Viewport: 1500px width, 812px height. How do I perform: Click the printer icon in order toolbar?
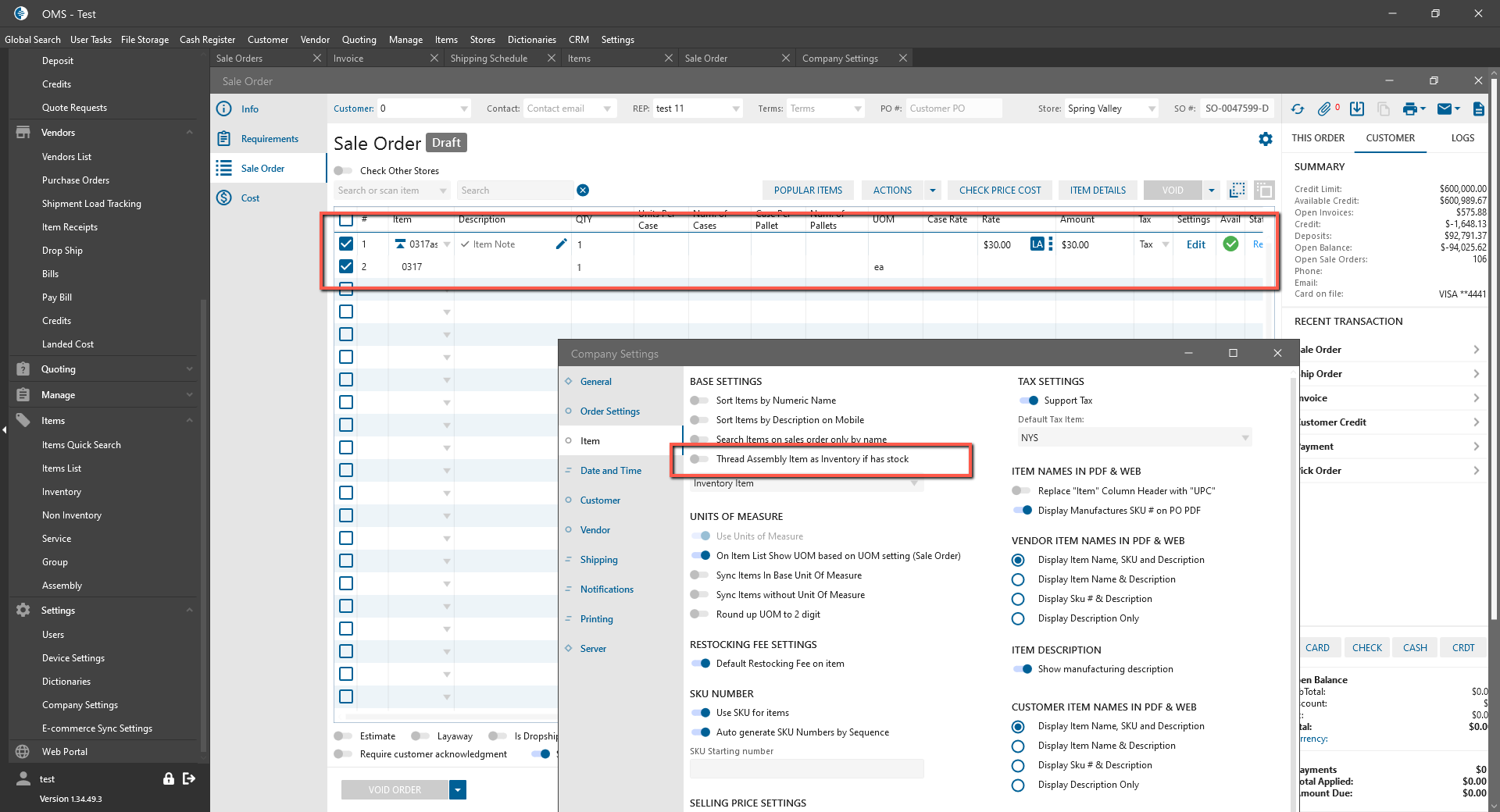point(1409,109)
